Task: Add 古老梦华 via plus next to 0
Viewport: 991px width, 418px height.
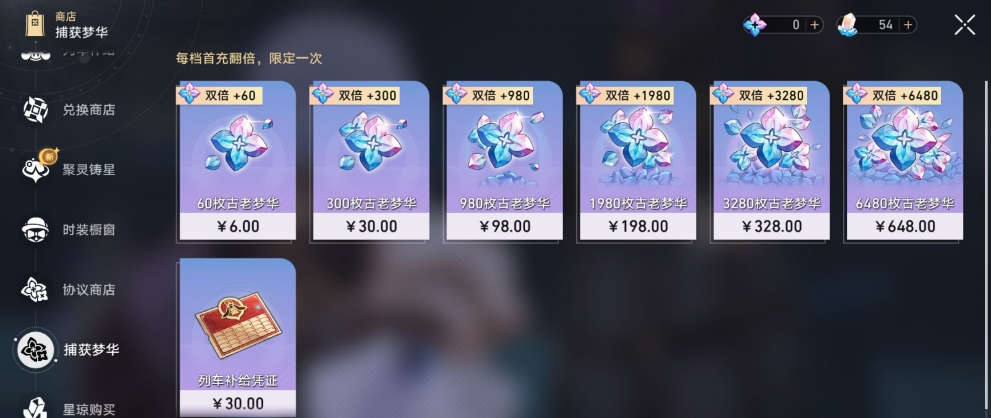Action: pos(814,25)
